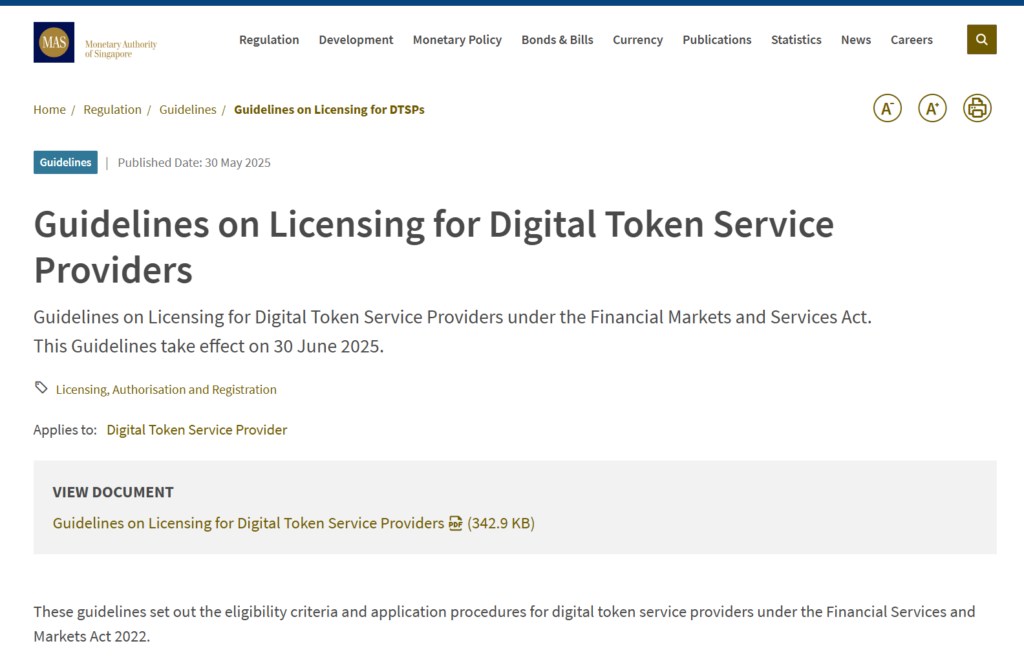Open the Publications menu
This screenshot has width=1024, height=670.
[x=717, y=40]
